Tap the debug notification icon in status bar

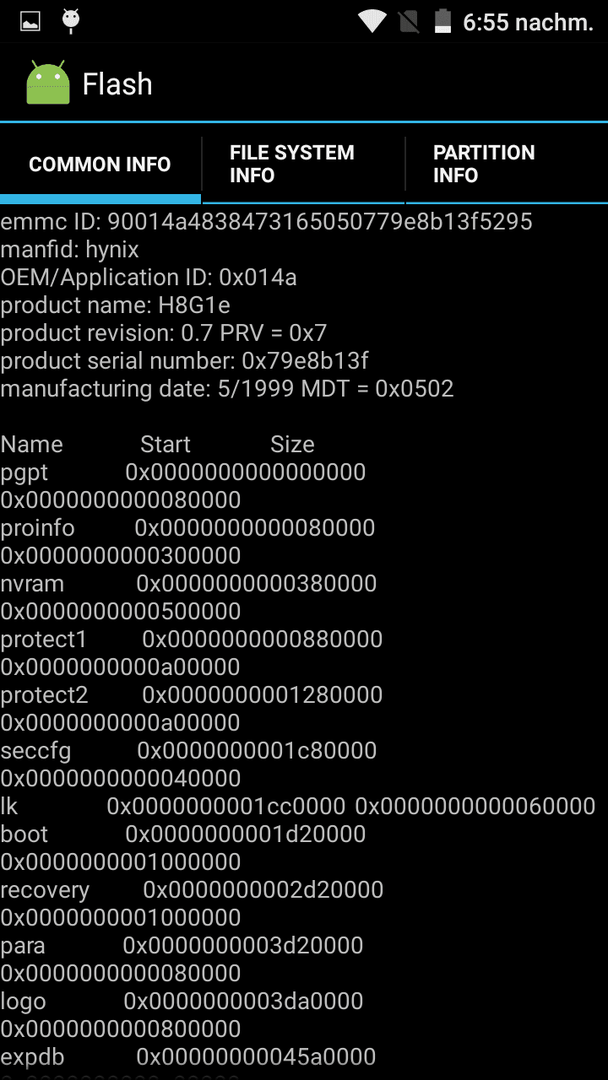pyautogui.click(x=70, y=21)
